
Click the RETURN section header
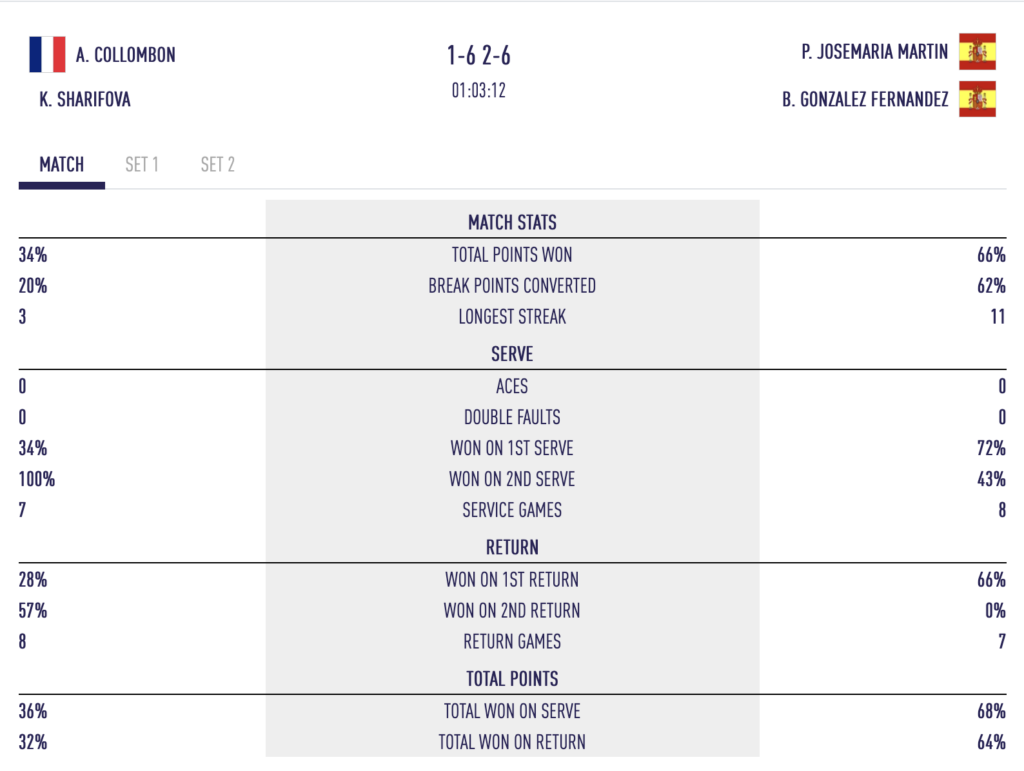click(512, 547)
